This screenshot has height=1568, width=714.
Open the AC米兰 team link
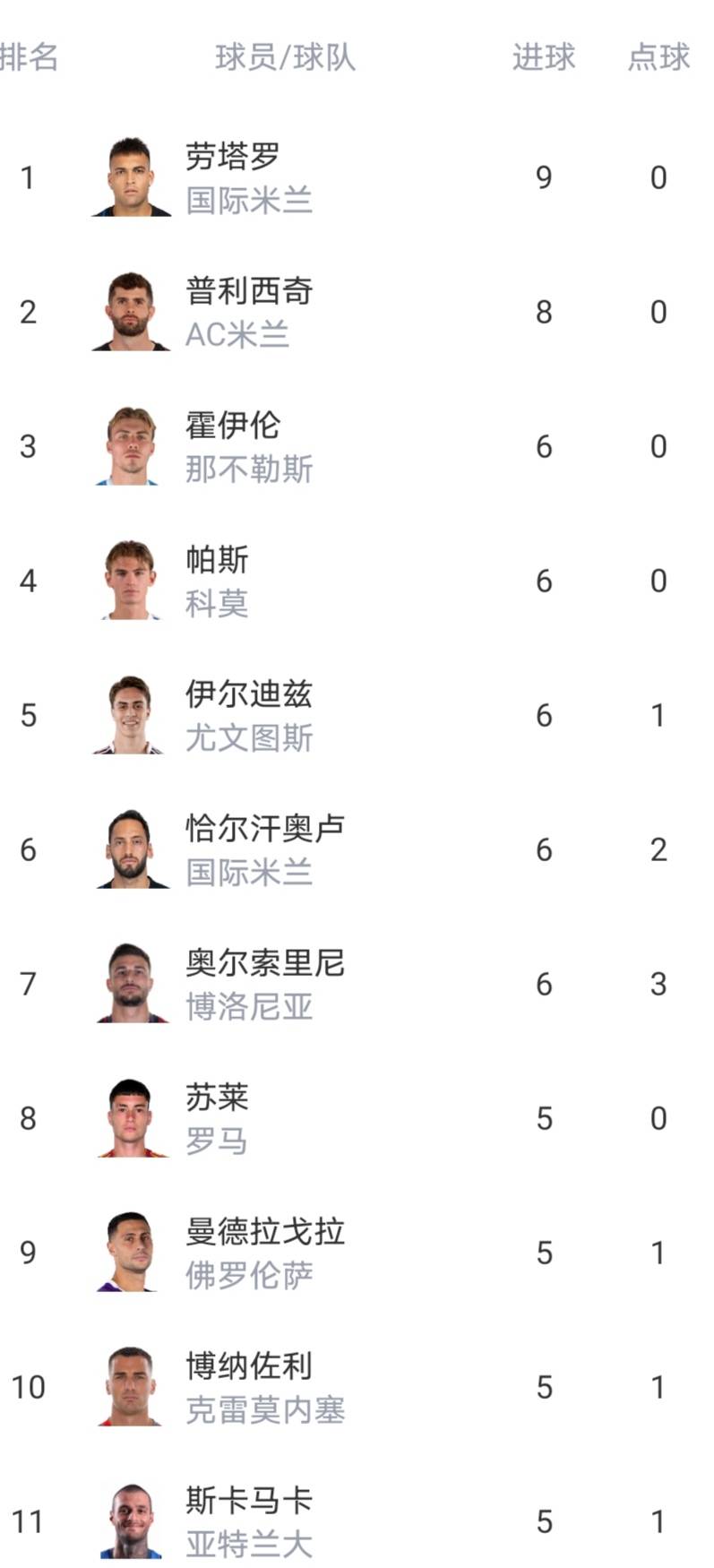click(x=237, y=335)
